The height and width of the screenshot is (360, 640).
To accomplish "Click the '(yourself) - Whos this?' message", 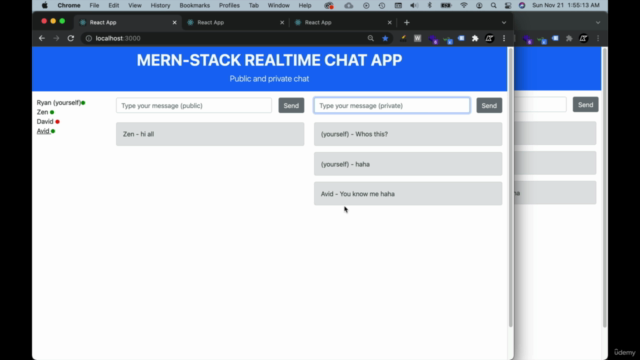I will [x=408, y=134].
